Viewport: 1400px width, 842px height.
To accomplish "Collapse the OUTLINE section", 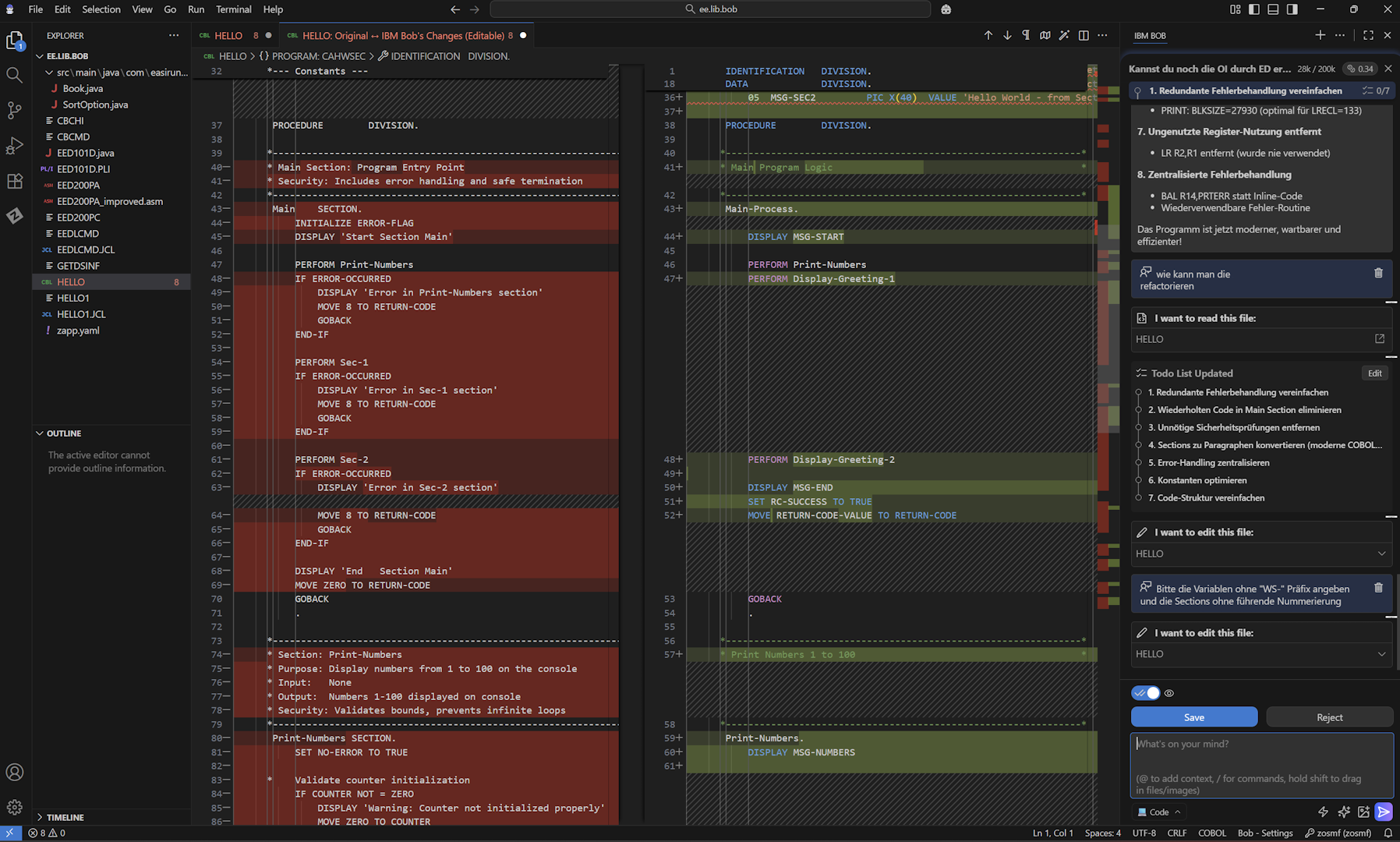I will coord(63,433).
